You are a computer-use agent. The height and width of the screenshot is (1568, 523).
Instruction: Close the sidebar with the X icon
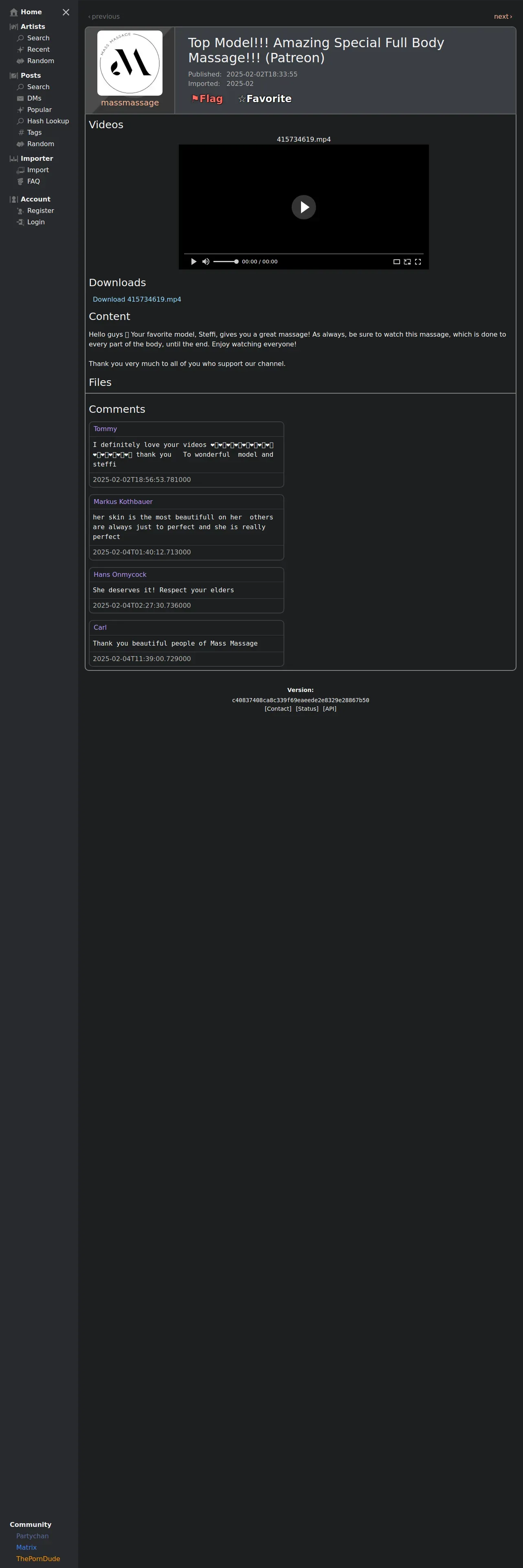(x=66, y=12)
